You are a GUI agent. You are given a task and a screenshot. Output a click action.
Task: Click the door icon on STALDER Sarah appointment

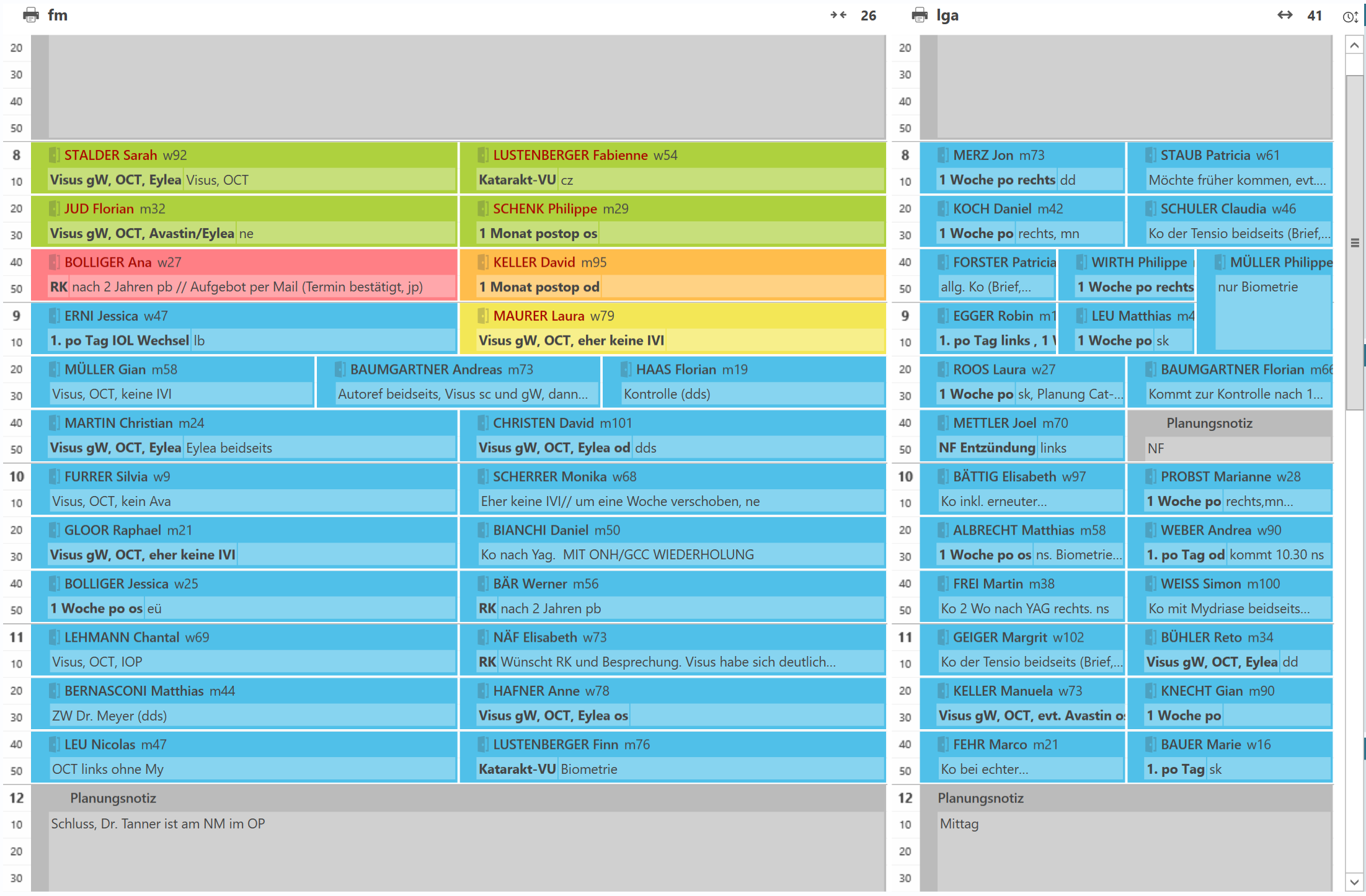tap(55, 155)
